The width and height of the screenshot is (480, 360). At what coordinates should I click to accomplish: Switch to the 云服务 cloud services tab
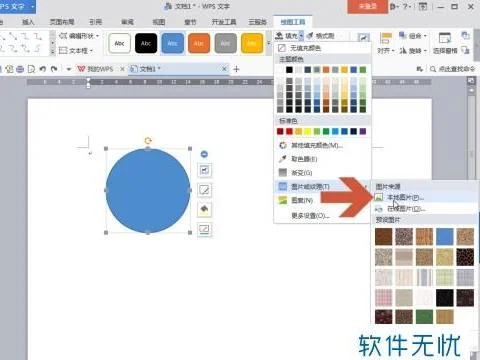257,22
